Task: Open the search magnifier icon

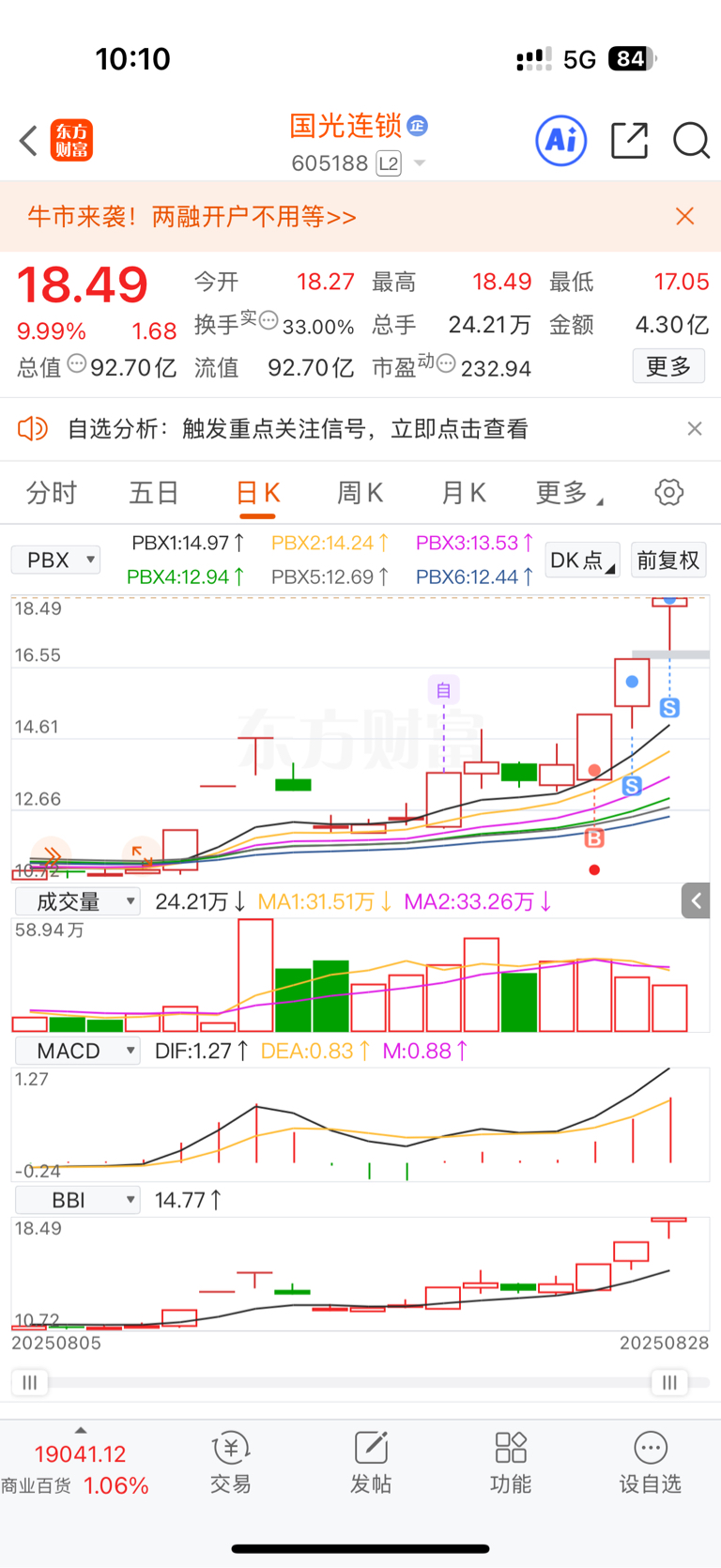Action: point(691,141)
